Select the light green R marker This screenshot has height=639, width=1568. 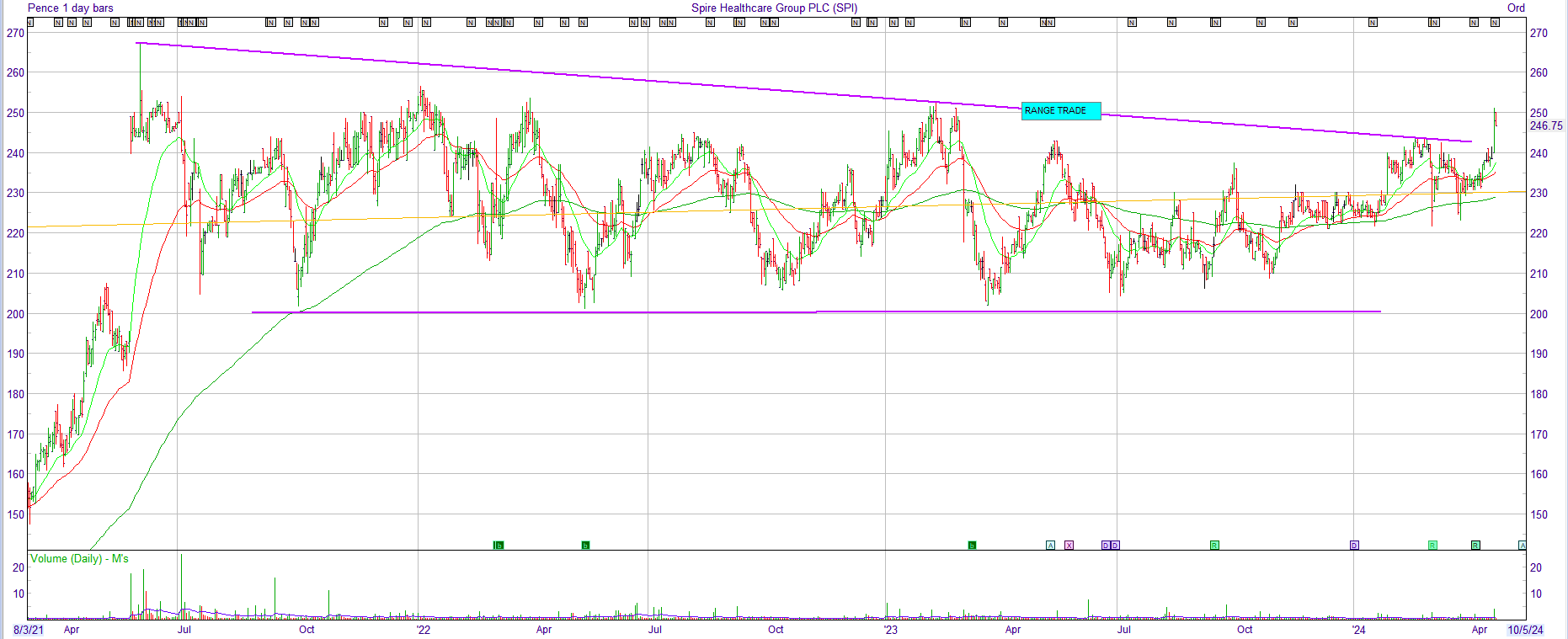pos(1432,546)
